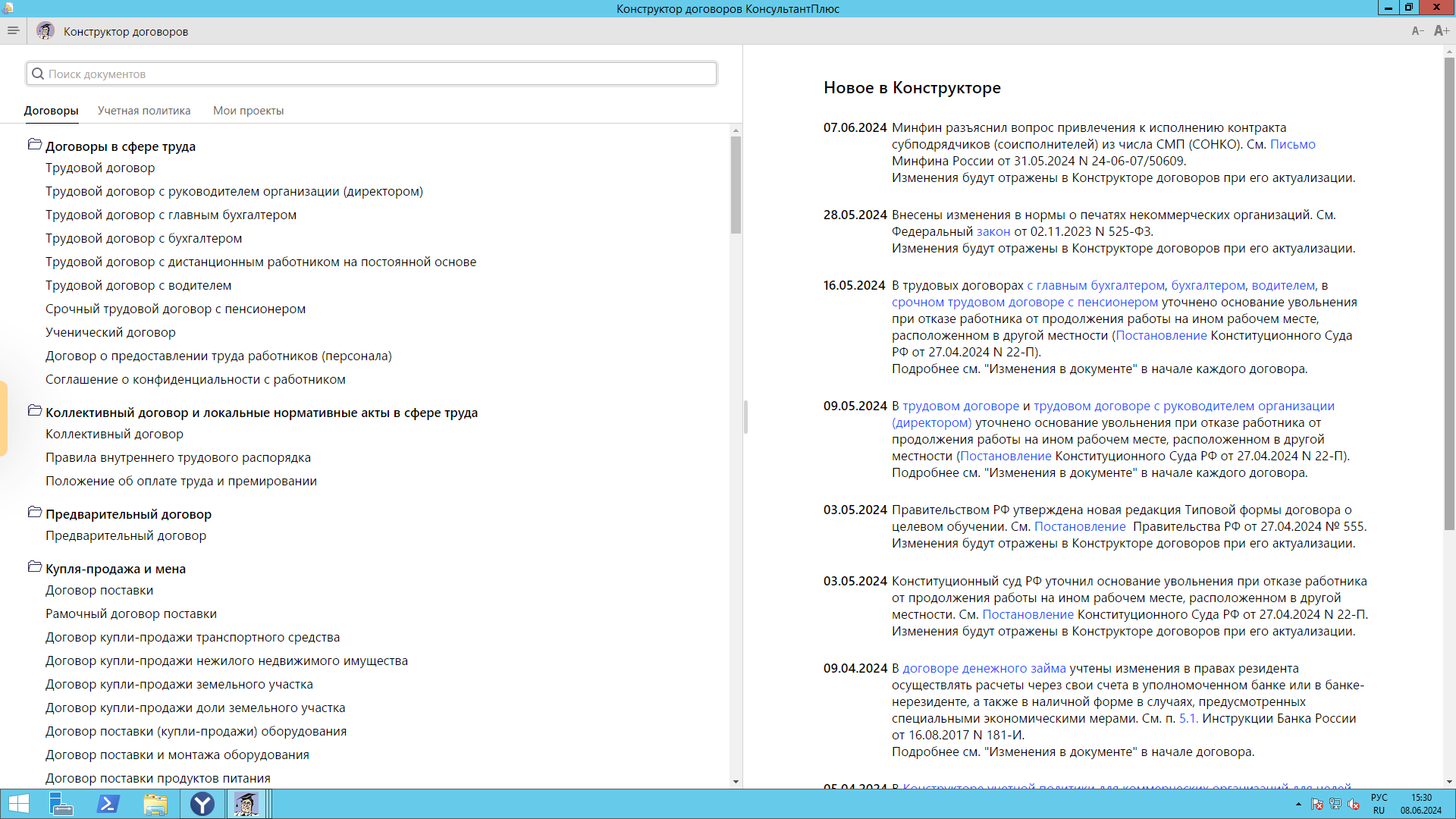Click the news panel scrollbar thumb
The image size is (1456, 819).
[x=1449, y=294]
